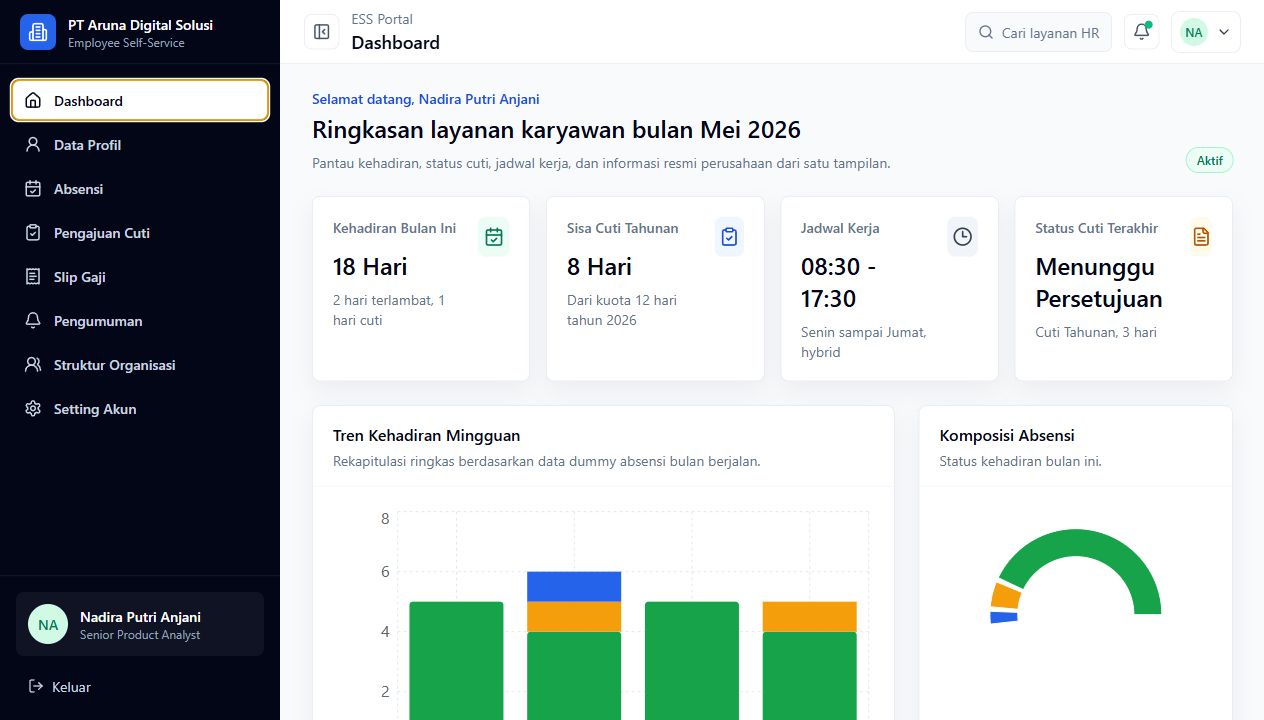Viewport: 1264px width, 720px height.
Task: Click the Keluar logout arrow icon
Action: point(36,687)
